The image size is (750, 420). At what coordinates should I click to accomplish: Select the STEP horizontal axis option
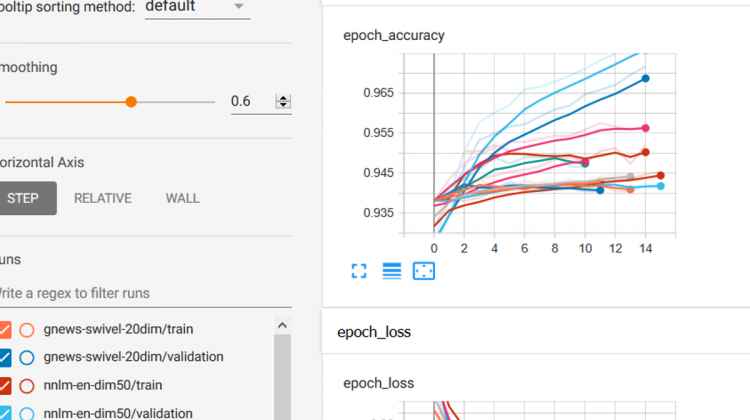(24, 198)
